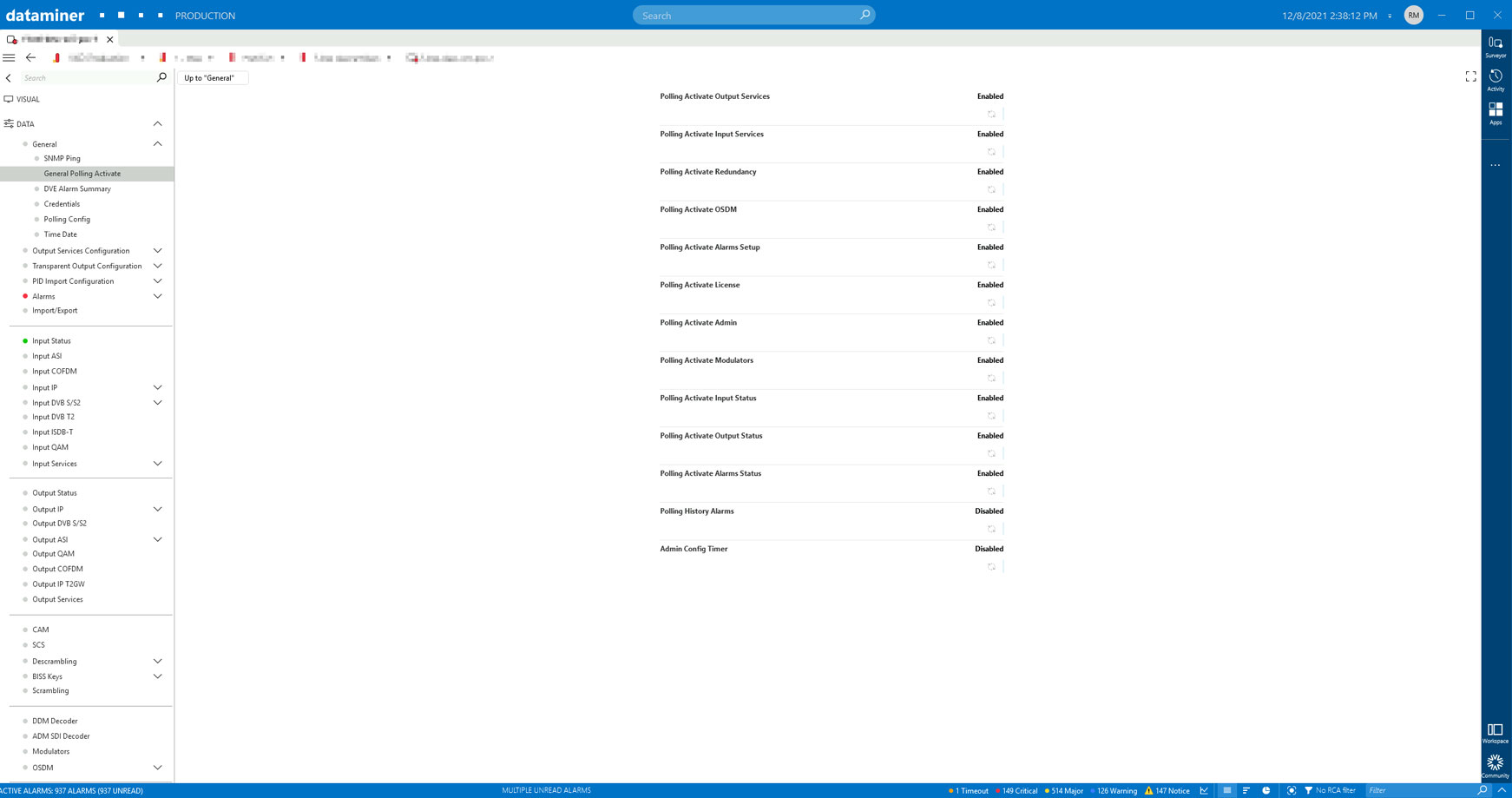1512x798 pixels.
Task: Open the No RCA filter dropdown
Action: pos(1330,790)
